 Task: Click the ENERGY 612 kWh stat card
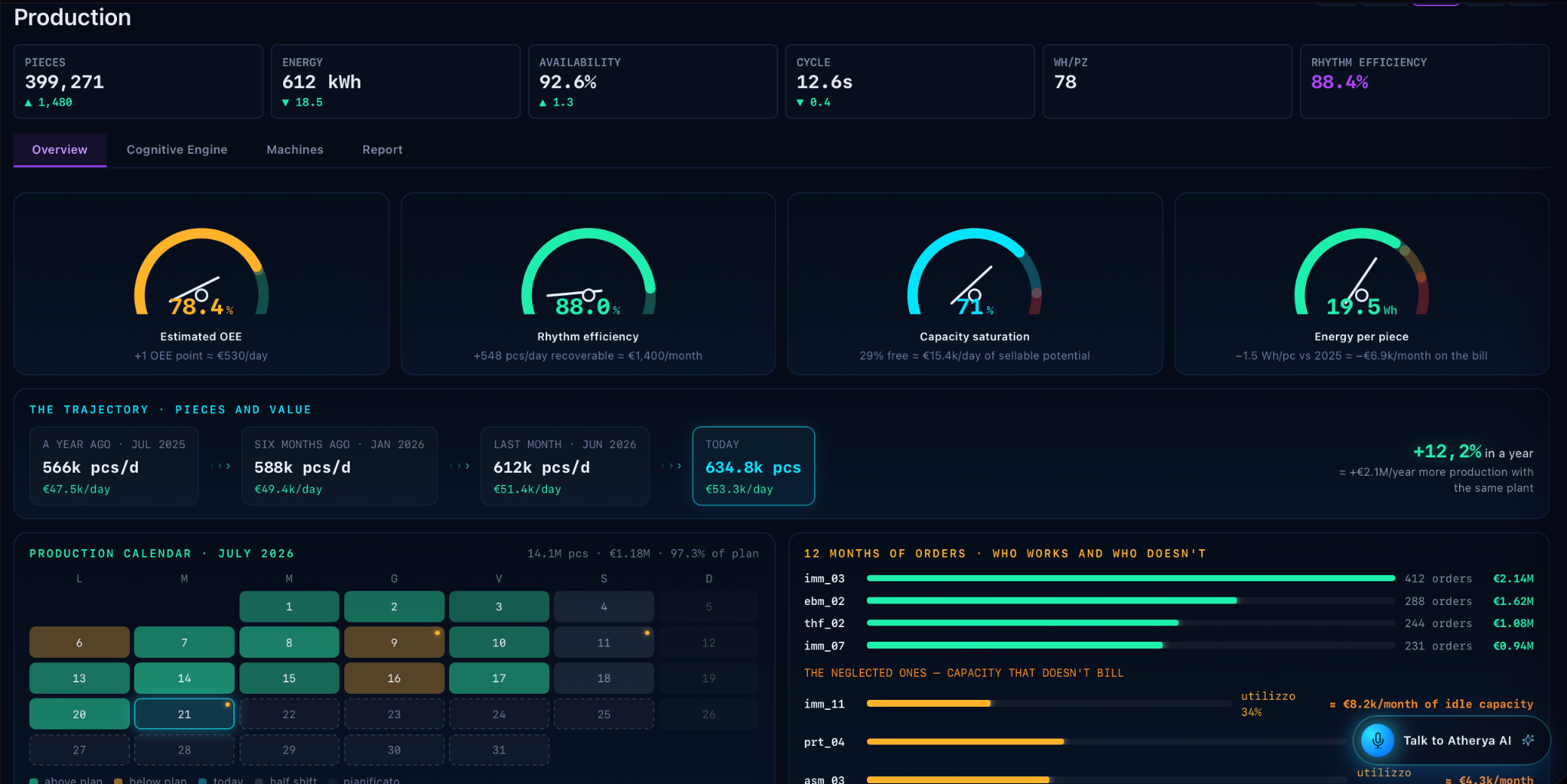pos(396,81)
